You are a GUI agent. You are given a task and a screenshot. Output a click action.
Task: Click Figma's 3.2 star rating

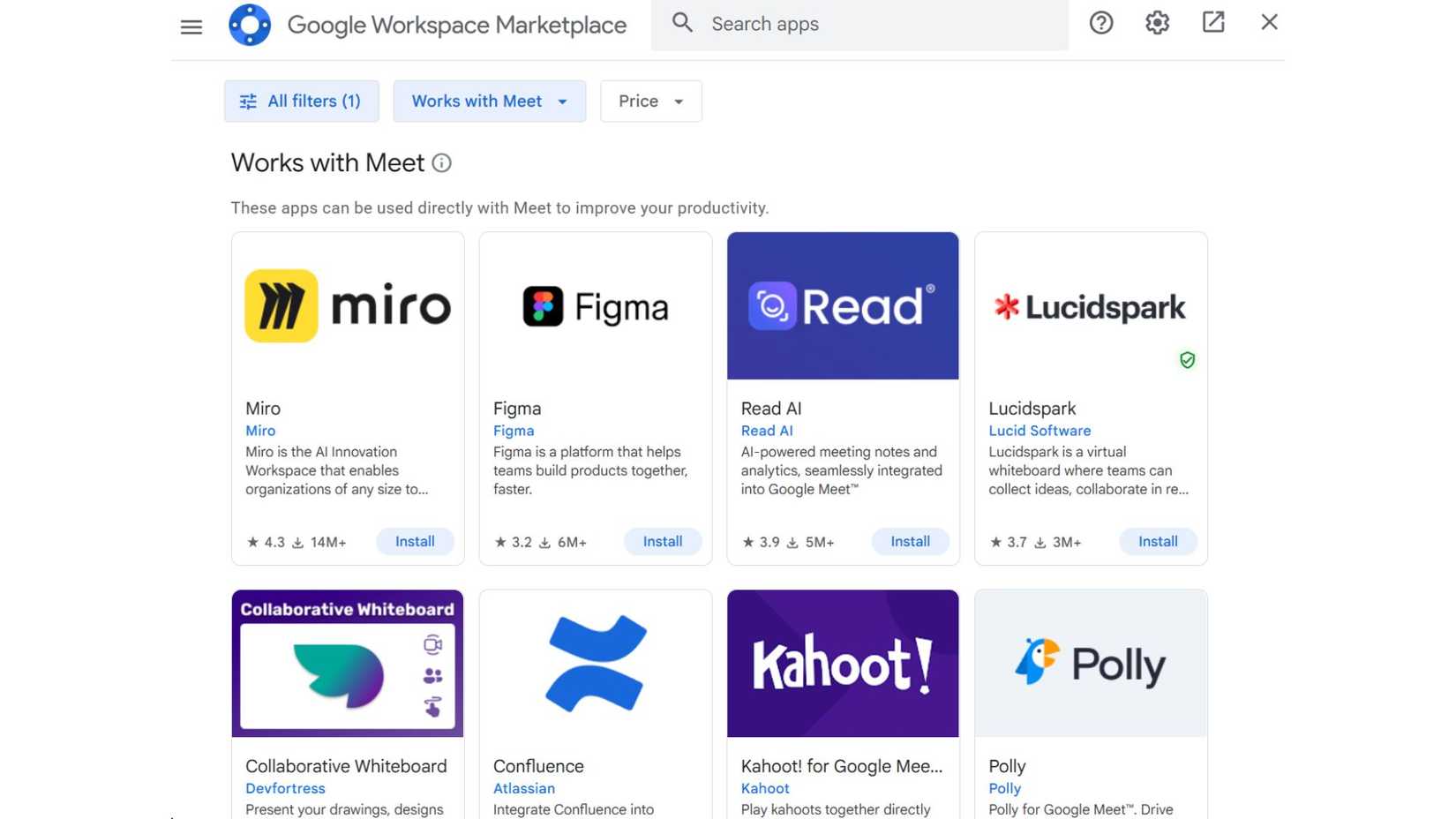tap(514, 542)
